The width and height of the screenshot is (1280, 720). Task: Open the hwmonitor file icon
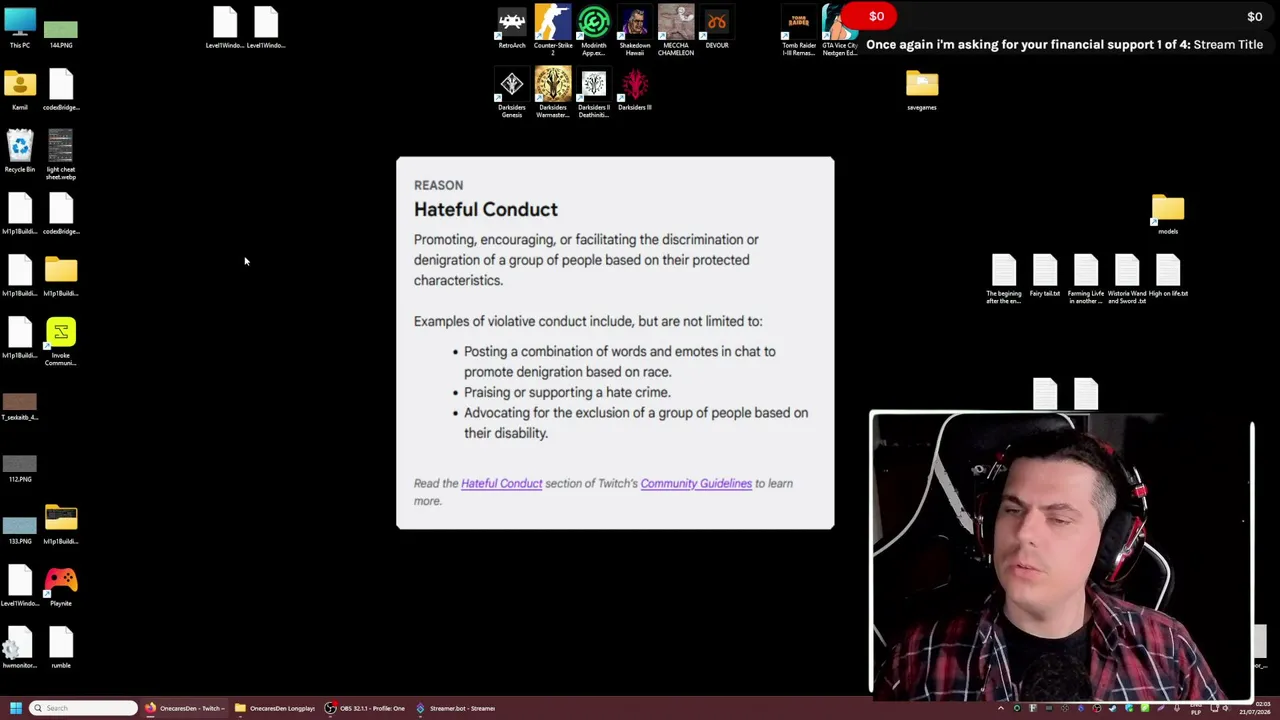(20, 647)
